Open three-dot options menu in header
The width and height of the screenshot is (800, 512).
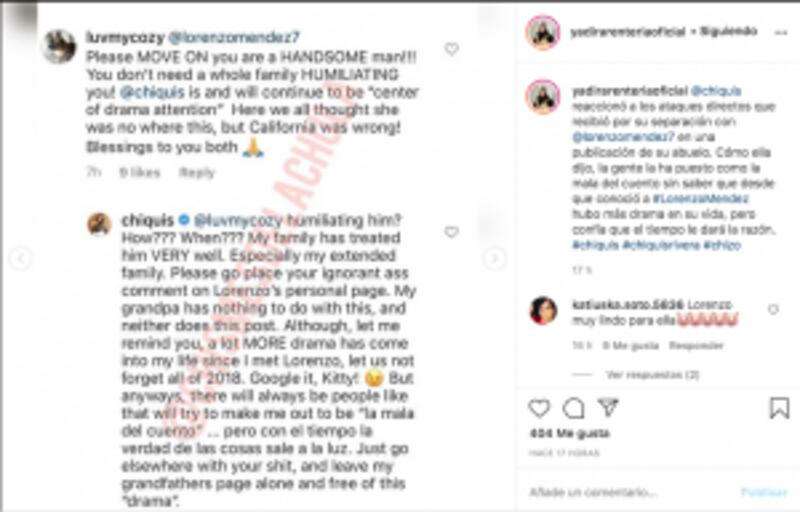click(x=781, y=32)
